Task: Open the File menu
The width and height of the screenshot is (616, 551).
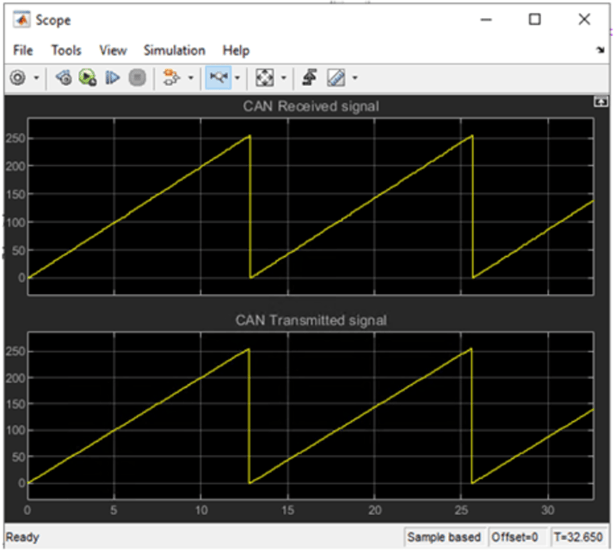Action: 23,50
